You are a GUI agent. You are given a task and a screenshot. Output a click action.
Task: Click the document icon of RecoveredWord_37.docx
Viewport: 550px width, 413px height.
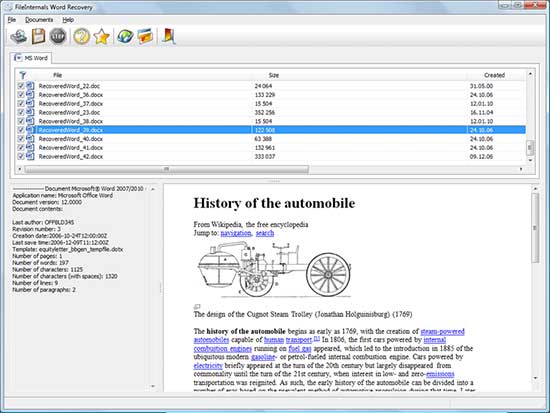[x=30, y=103]
